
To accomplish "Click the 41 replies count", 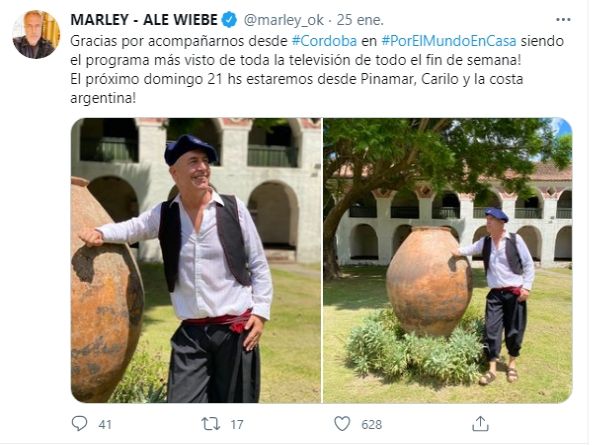I will [105, 424].
